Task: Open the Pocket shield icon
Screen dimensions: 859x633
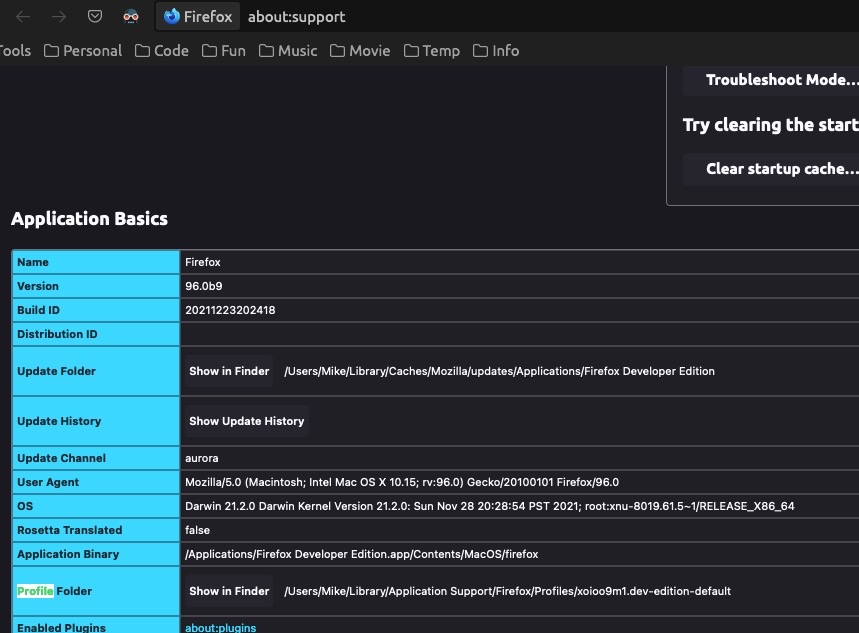Action: (x=95, y=16)
